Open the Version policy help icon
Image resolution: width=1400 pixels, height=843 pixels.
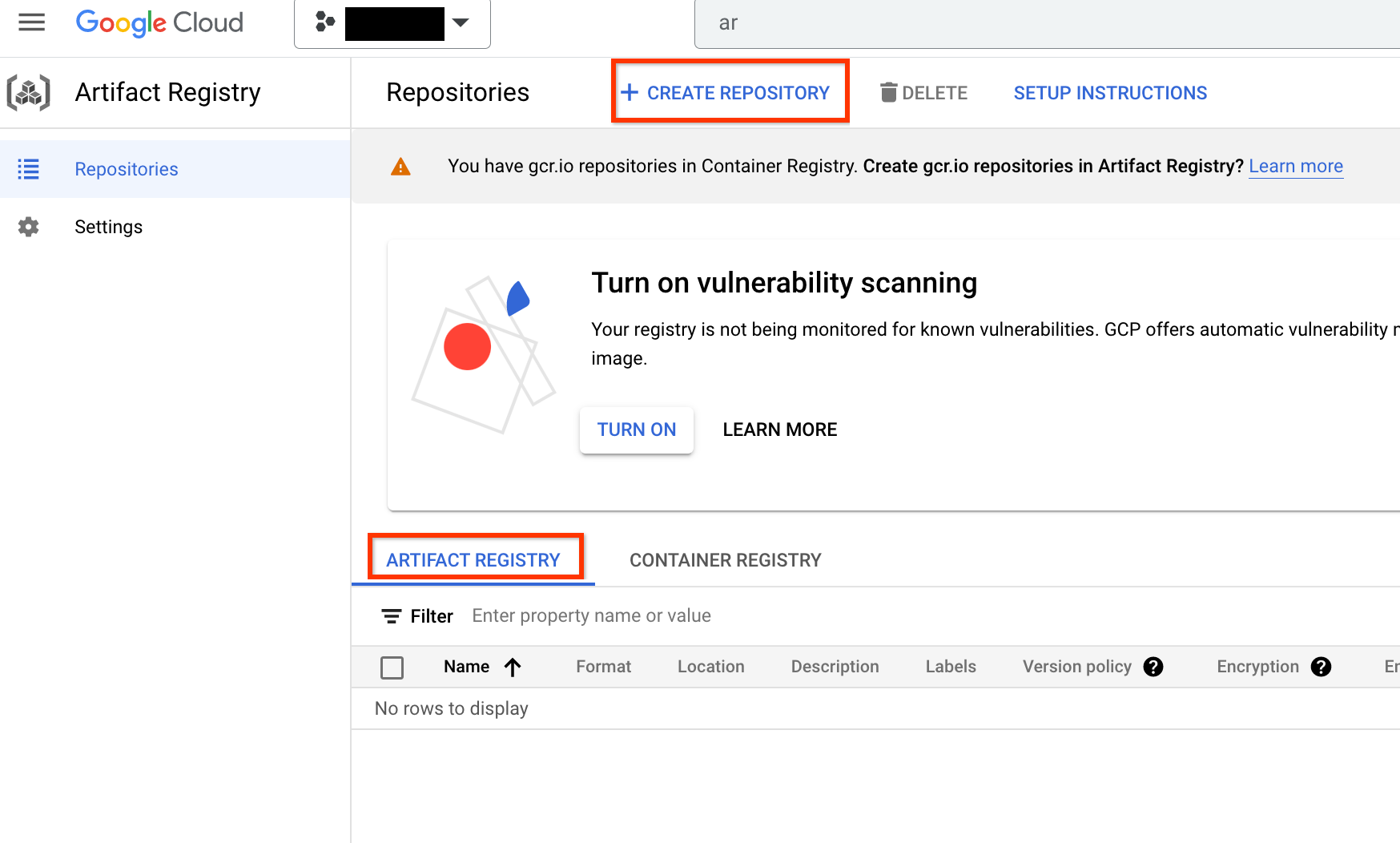click(x=1153, y=666)
